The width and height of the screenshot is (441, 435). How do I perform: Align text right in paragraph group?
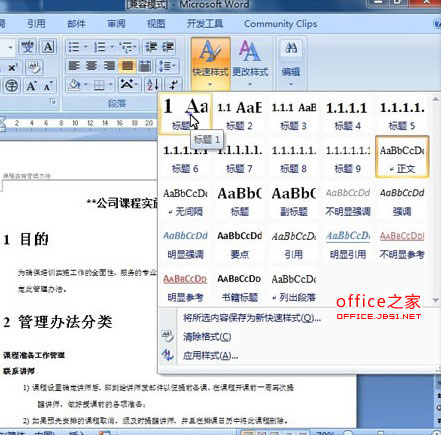coord(109,66)
